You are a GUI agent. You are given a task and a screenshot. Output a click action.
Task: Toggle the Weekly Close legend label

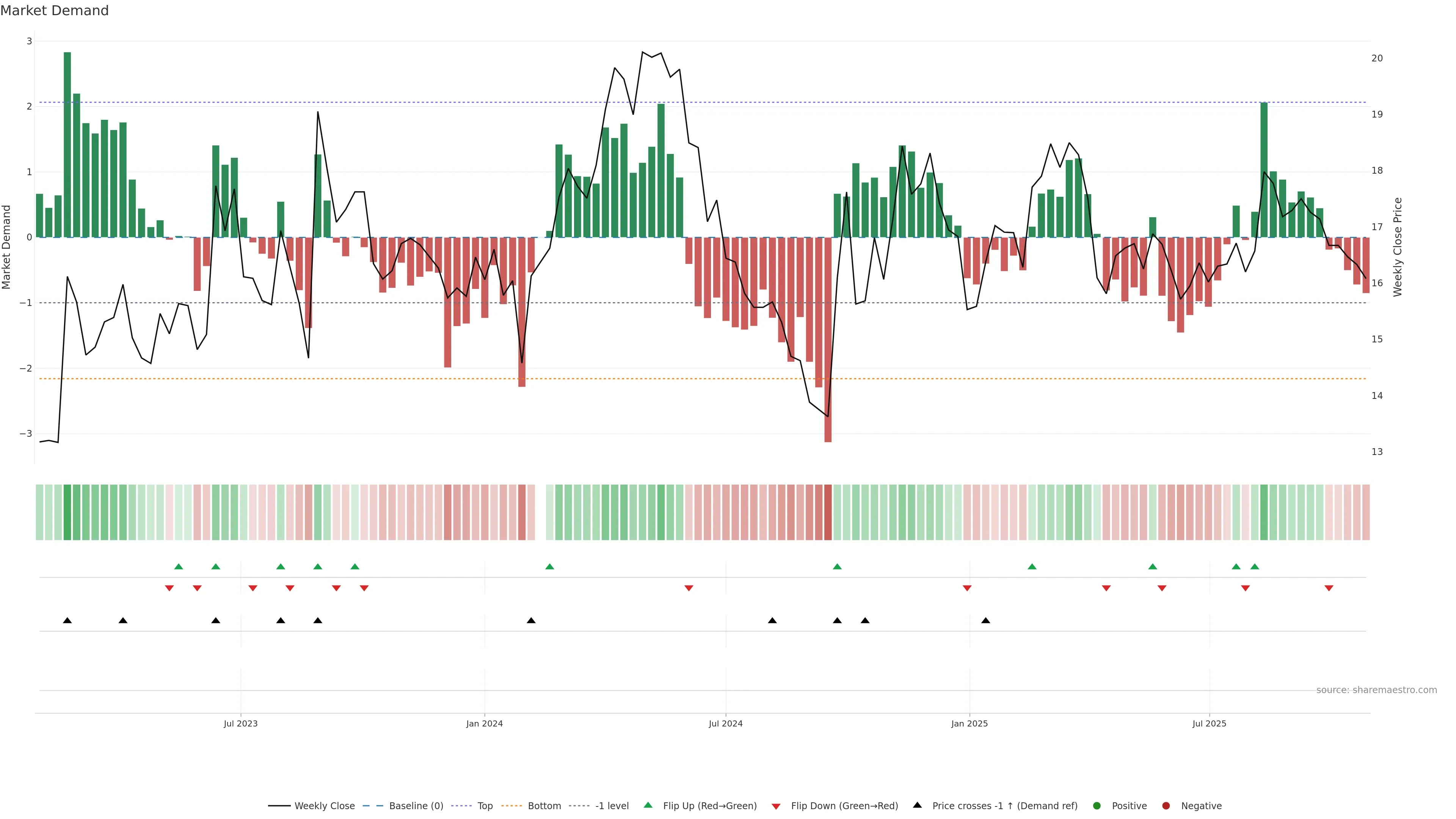tap(325, 805)
